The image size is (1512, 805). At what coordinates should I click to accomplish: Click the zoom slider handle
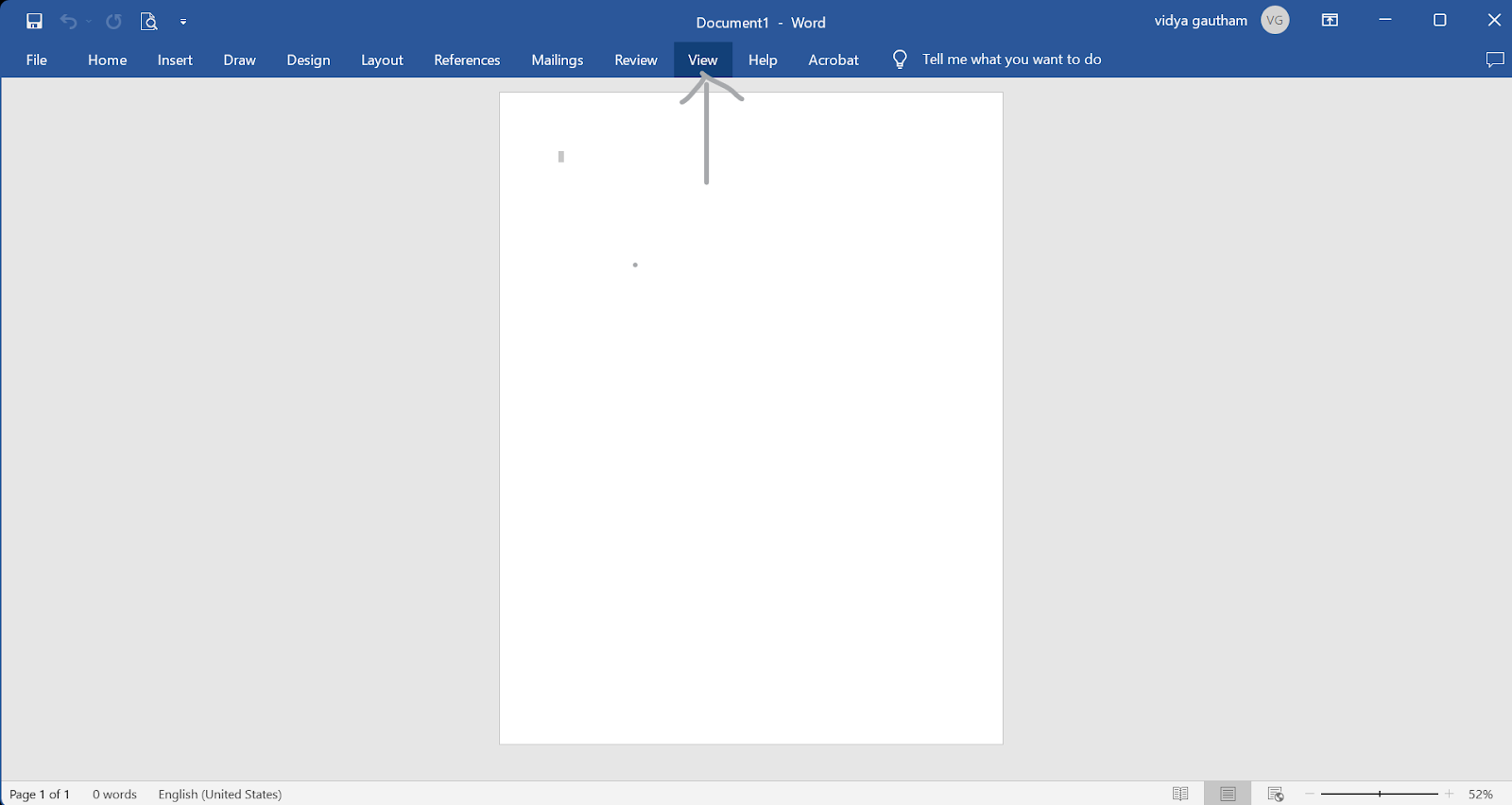(1380, 794)
